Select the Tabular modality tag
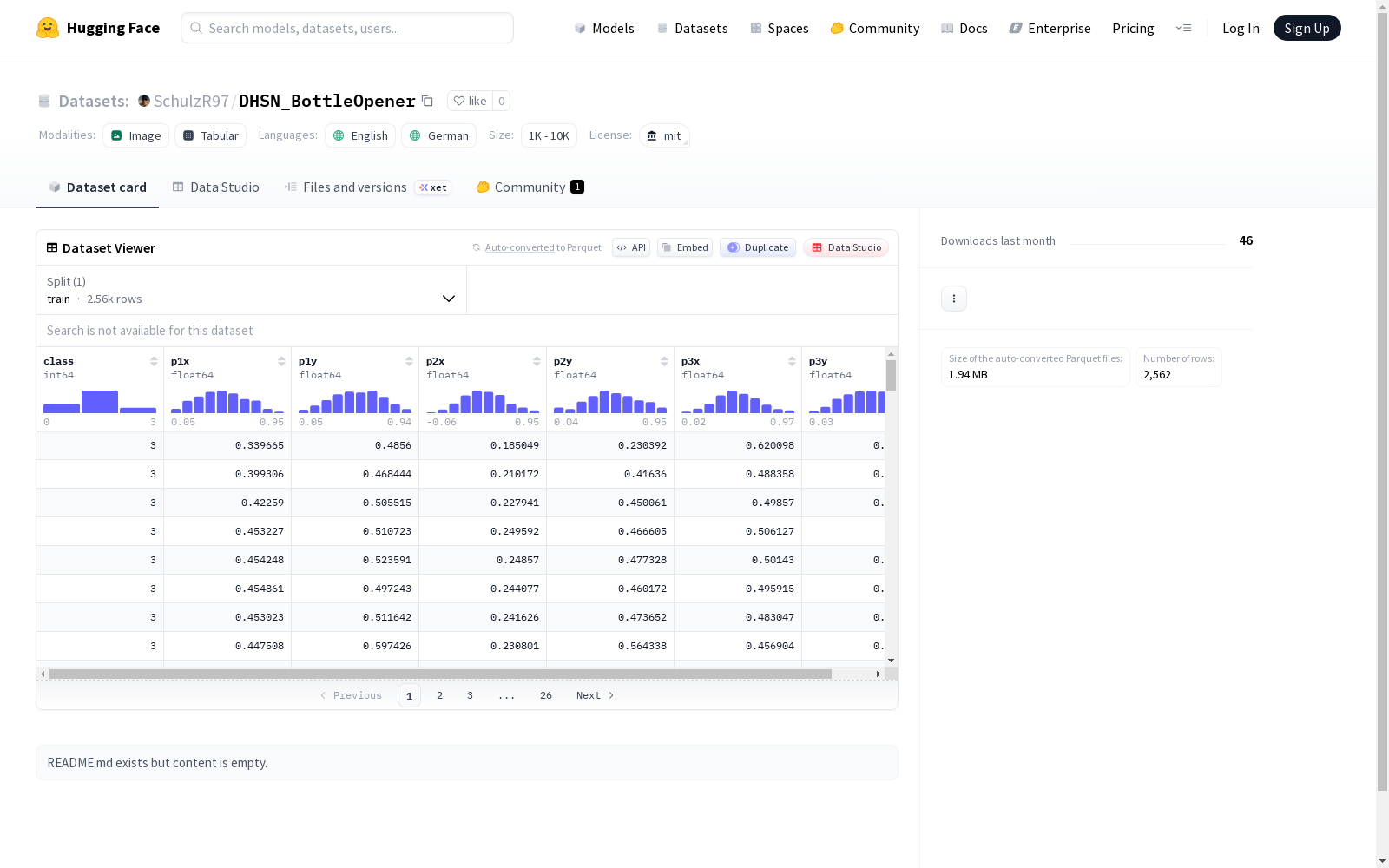This screenshot has width=1389, height=868. pos(210,135)
